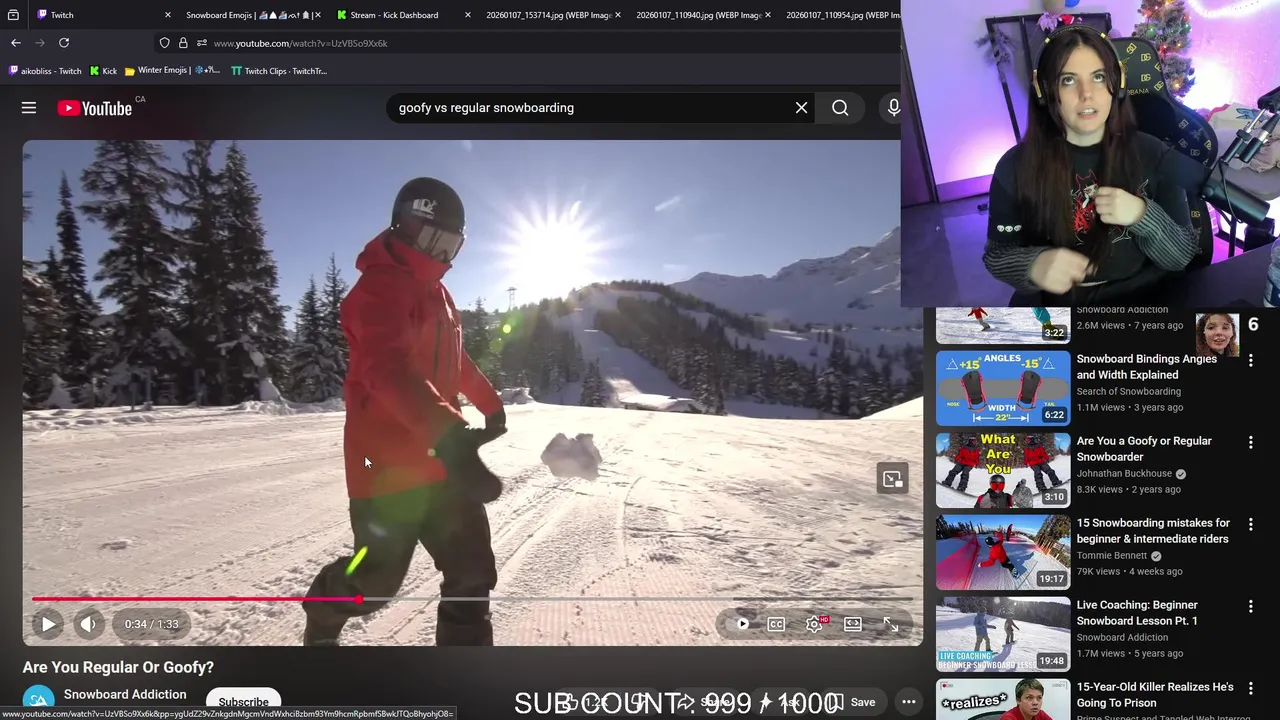
Task: Open options for 15-Year-Old Killer video
Action: (x=1250, y=688)
